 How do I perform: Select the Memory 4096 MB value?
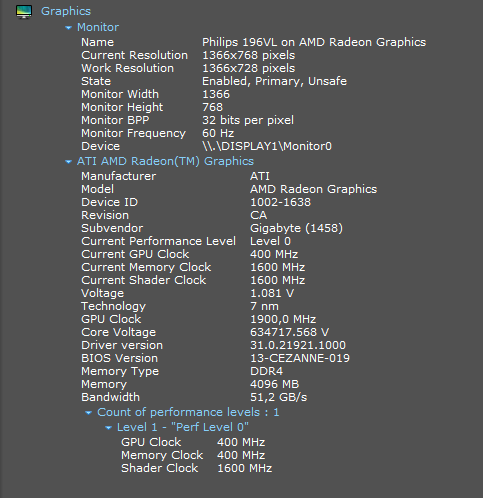[x=274, y=384]
